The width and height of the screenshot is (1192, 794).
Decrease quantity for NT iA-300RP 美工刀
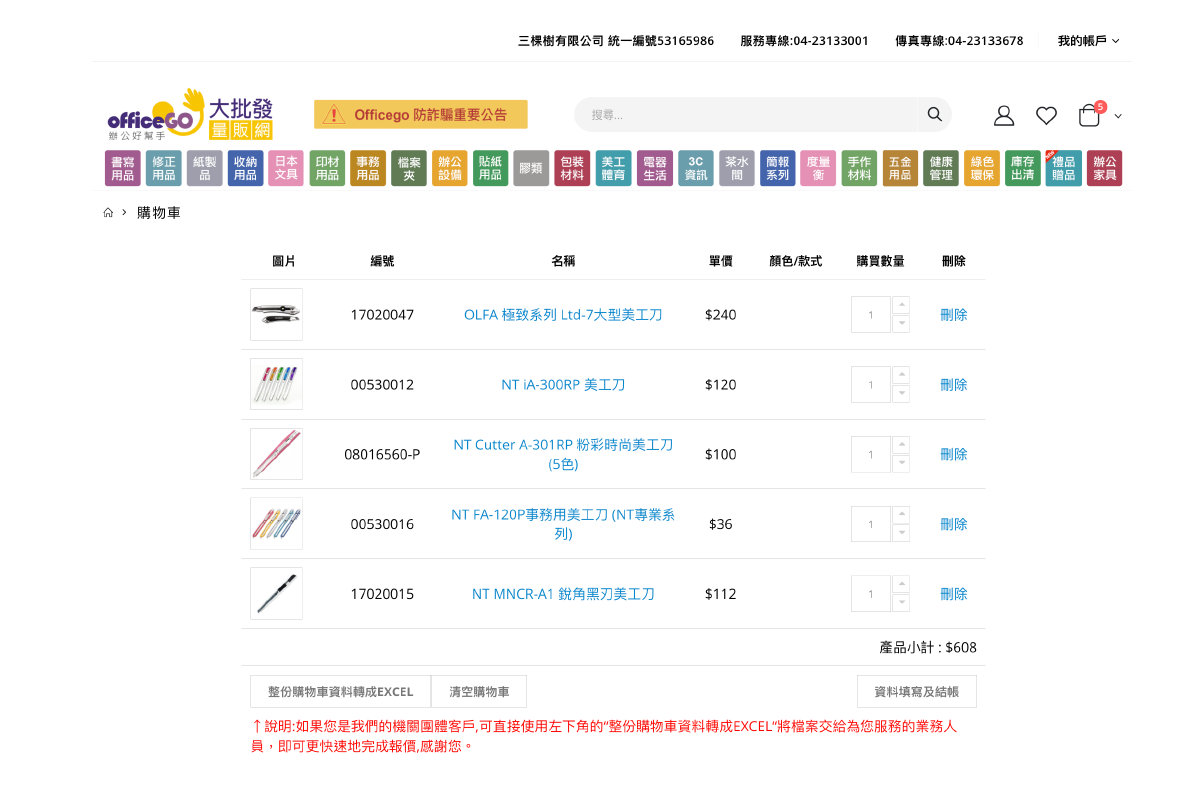(901, 393)
